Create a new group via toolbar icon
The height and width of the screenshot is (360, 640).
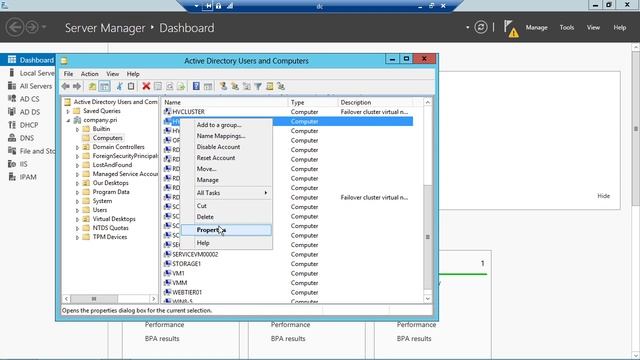[235, 86]
